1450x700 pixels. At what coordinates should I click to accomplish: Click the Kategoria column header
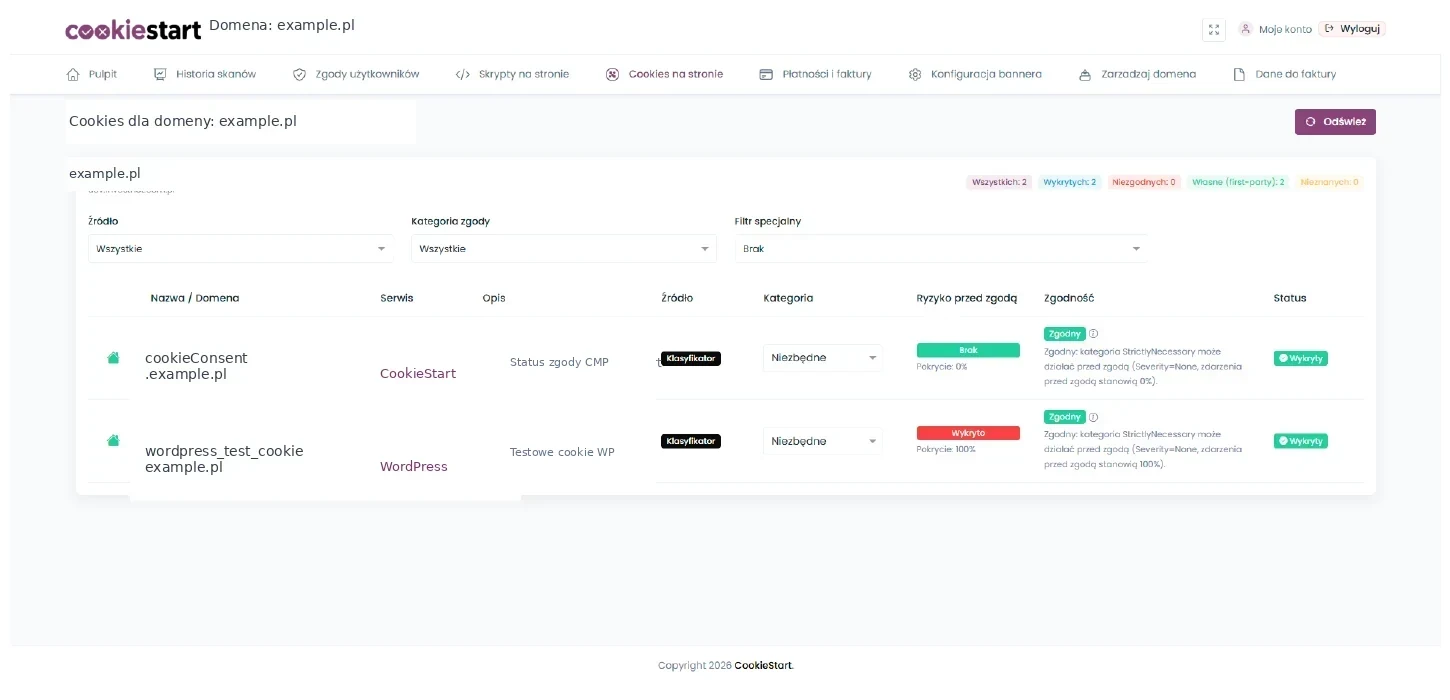coord(788,298)
